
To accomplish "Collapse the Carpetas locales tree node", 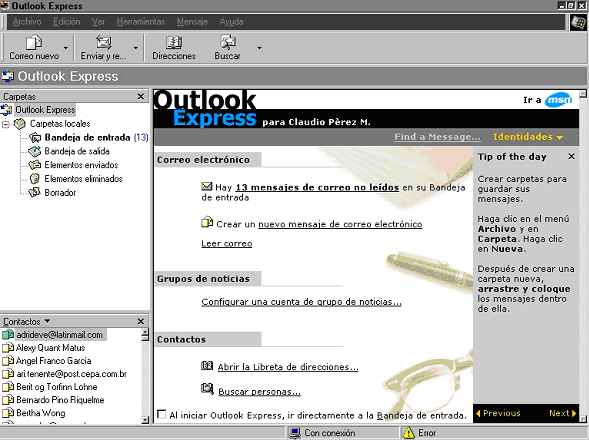I will coord(6,124).
